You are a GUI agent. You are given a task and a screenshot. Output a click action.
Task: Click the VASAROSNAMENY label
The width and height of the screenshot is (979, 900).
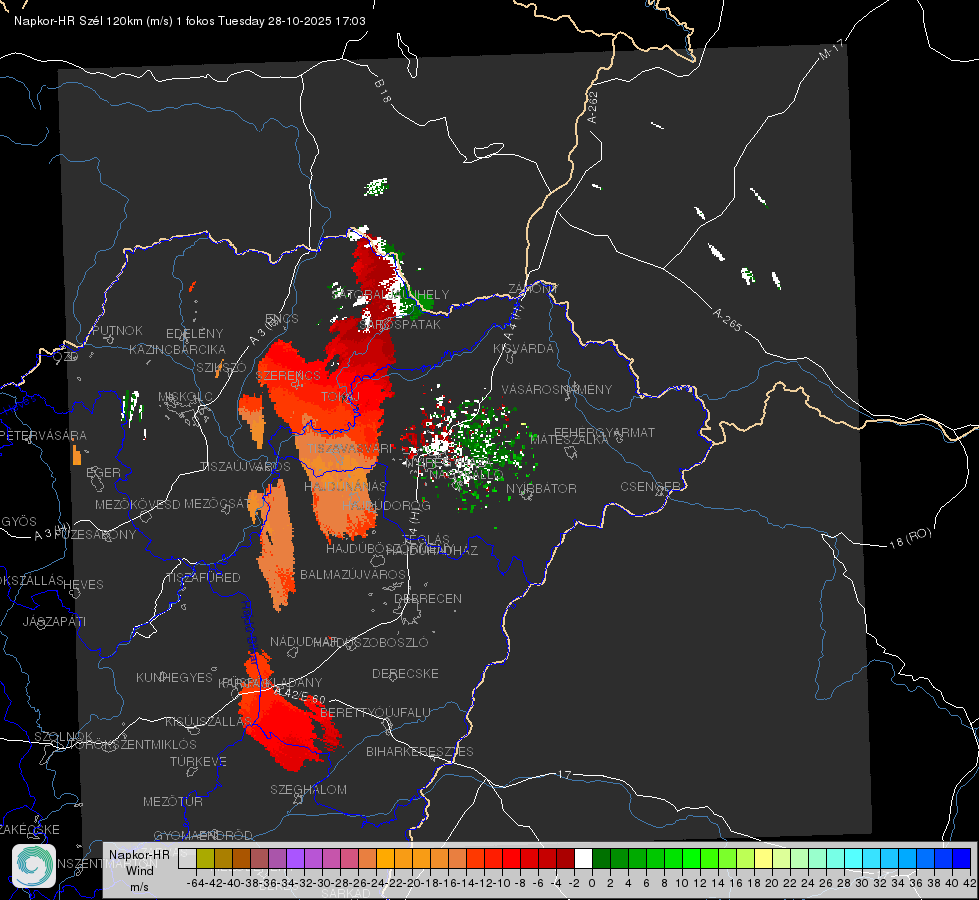pos(557,389)
